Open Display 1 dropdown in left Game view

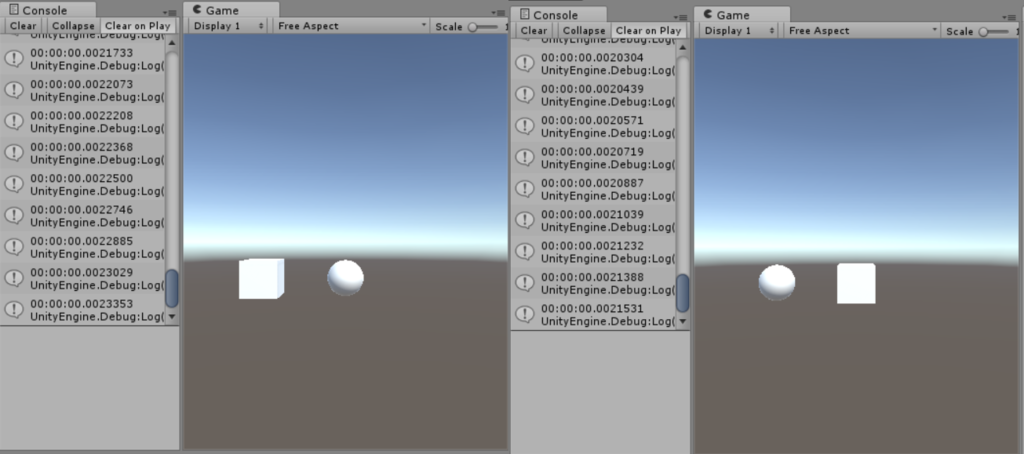[229, 26]
